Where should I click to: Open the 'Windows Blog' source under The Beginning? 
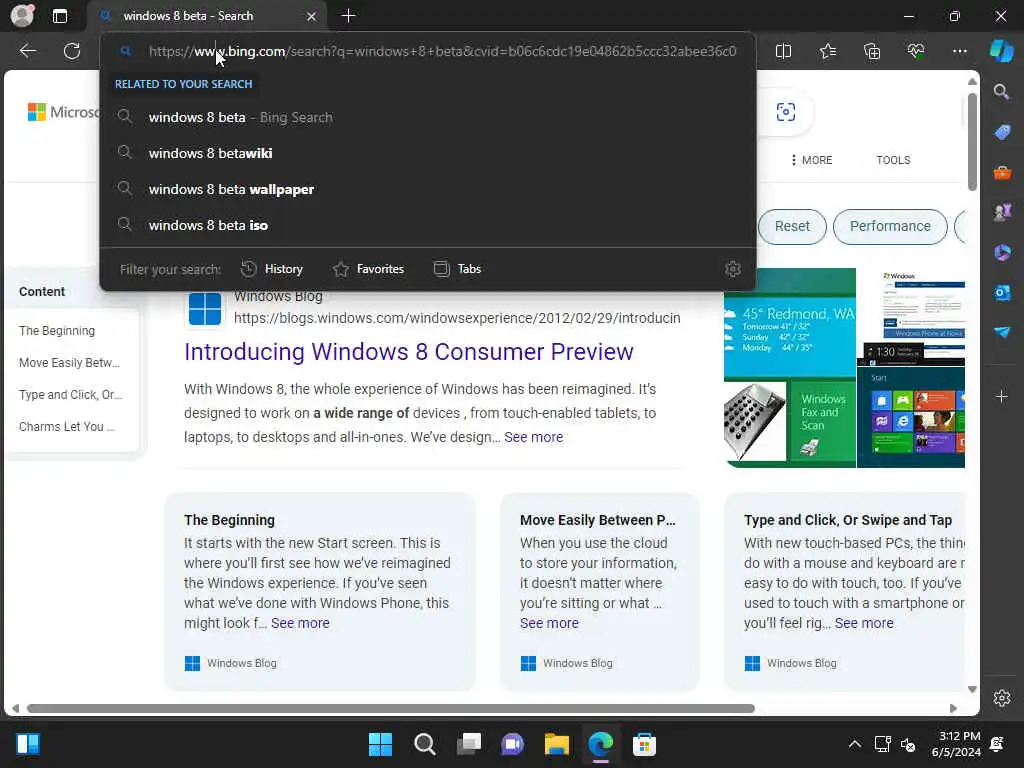(231, 664)
